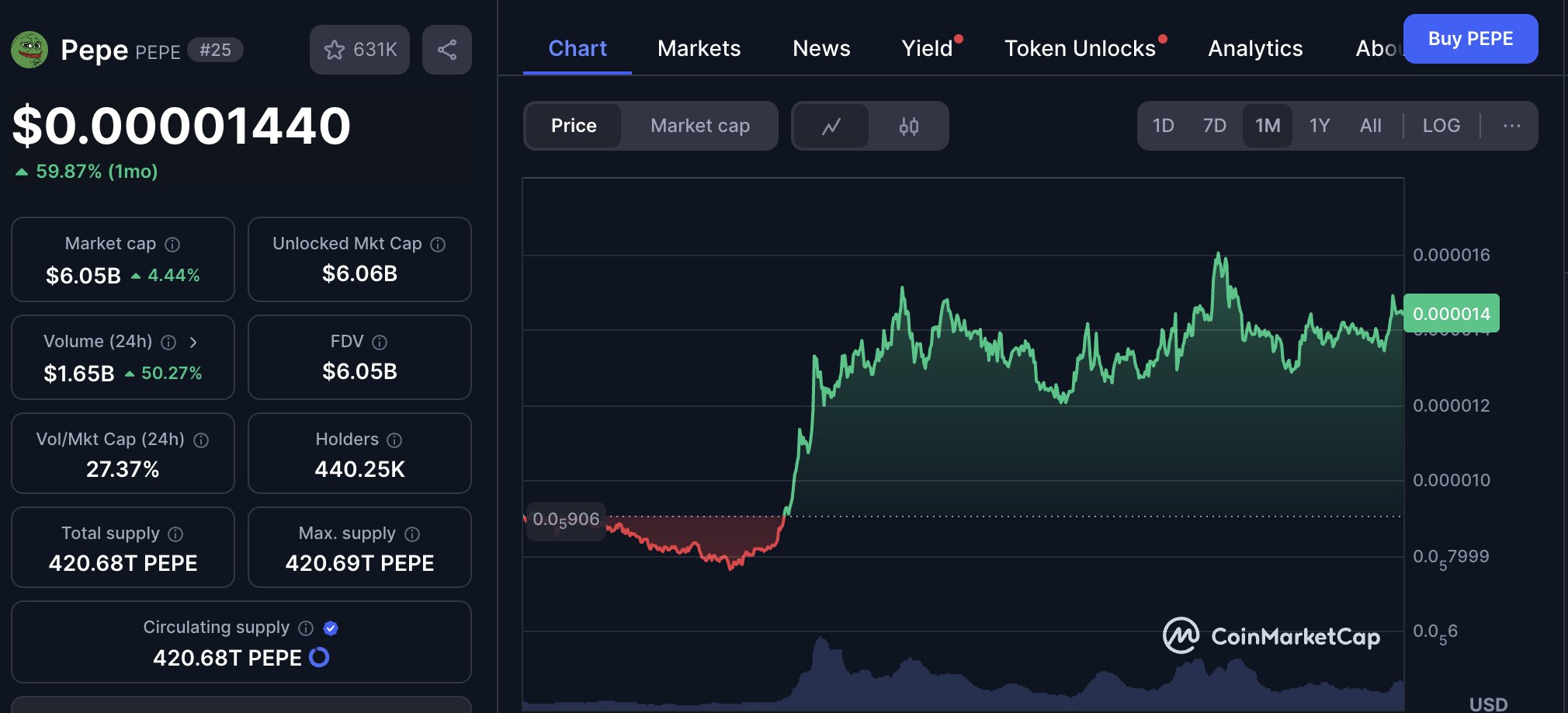
Task: Click the 420.69T PEPE max supply value
Action: click(x=359, y=563)
